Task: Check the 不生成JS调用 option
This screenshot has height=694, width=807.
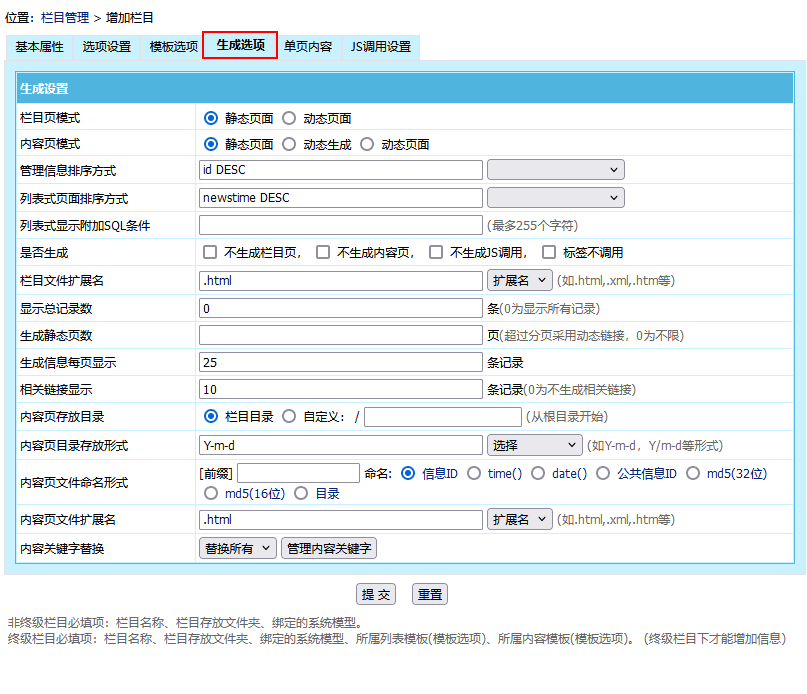Action: click(436, 252)
